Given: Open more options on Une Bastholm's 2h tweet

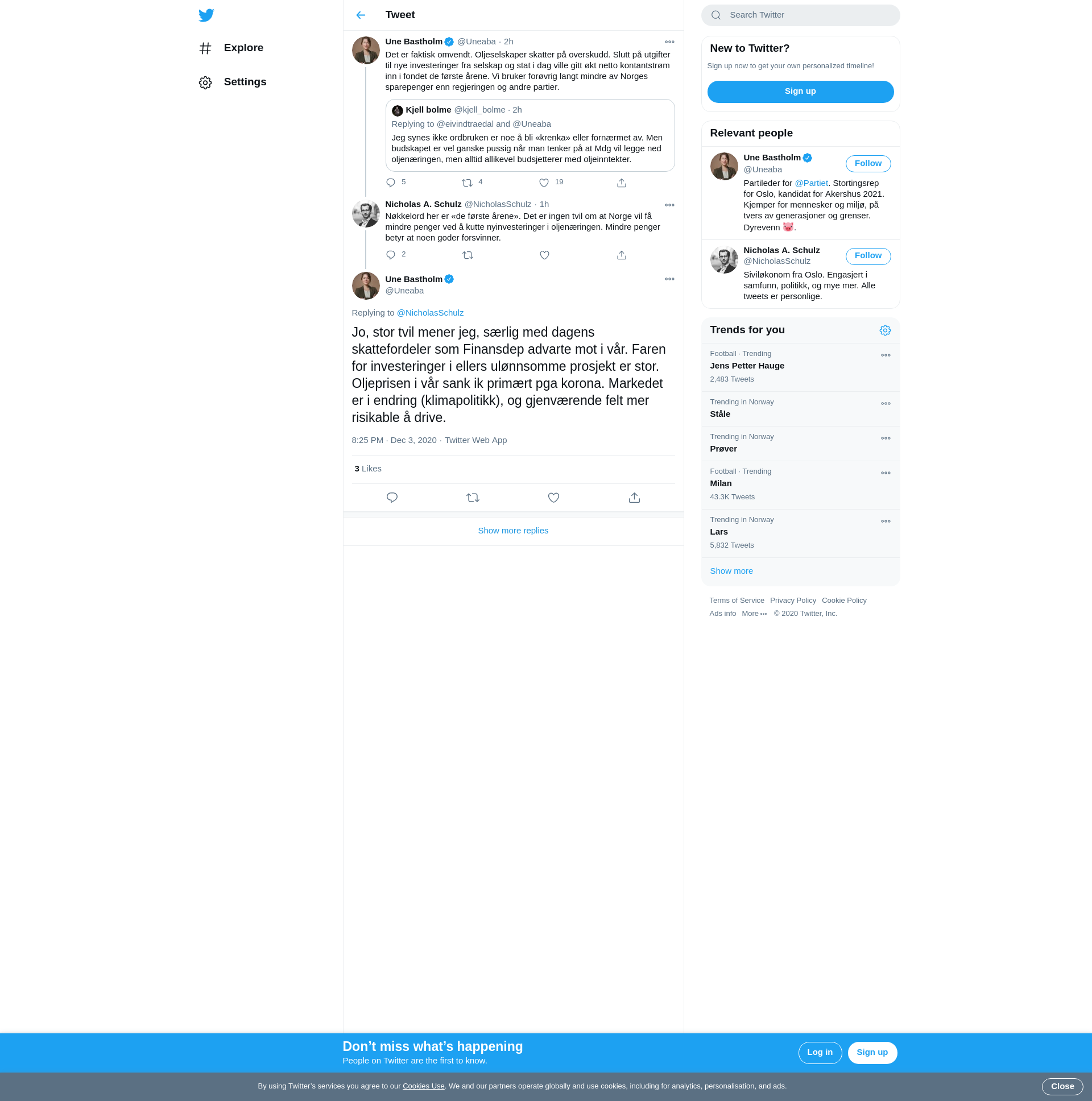Looking at the screenshot, I should pos(669,42).
